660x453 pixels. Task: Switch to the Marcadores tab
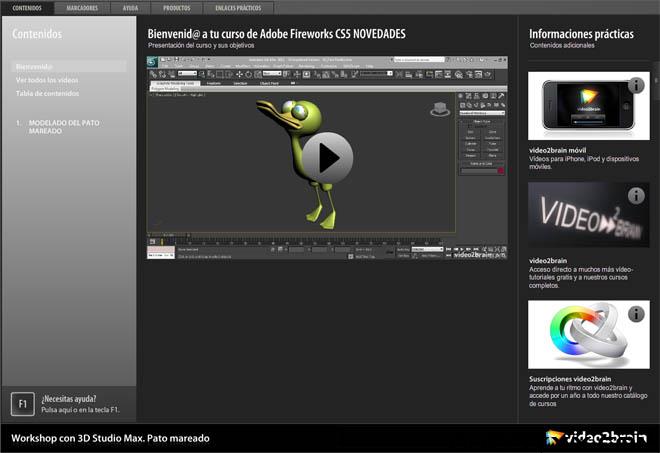(x=82, y=8)
